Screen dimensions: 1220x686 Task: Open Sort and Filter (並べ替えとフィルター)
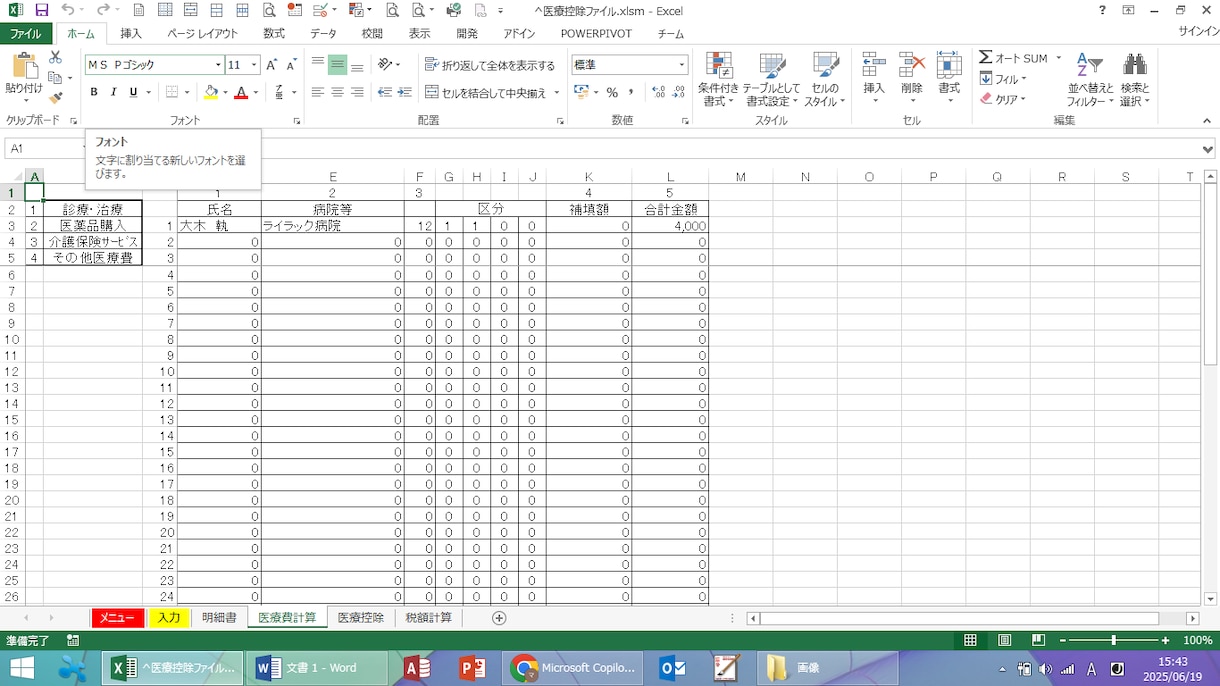pos(1090,79)
